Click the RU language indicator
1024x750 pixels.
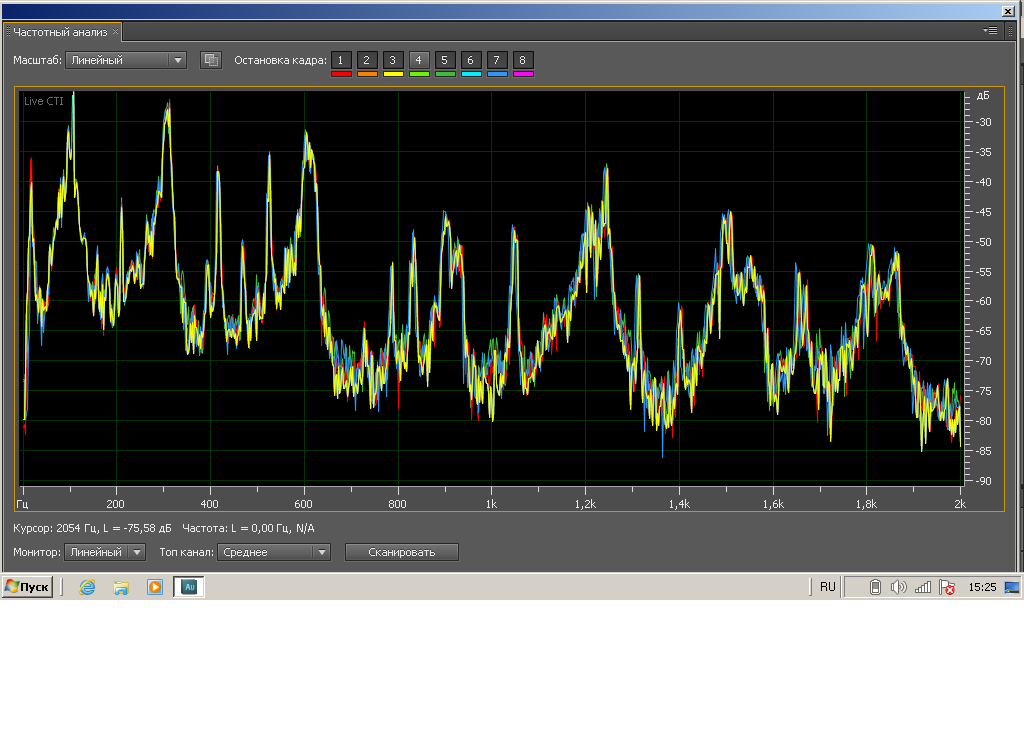tap(827, 587)
